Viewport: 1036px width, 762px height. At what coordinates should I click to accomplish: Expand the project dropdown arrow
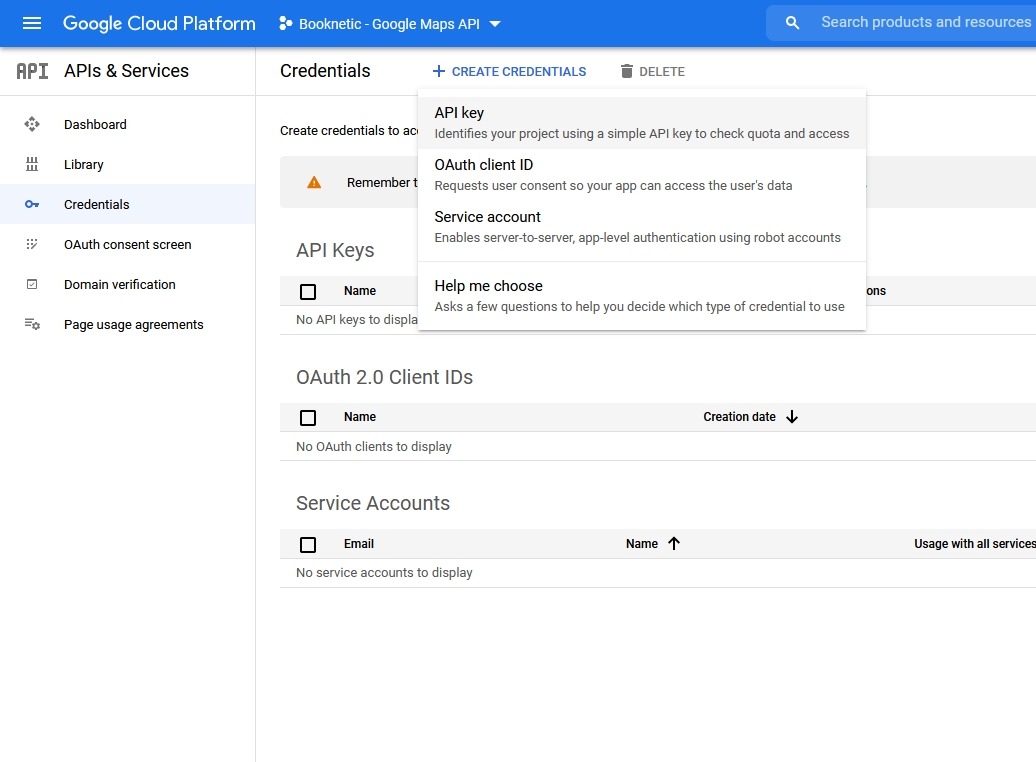point(495,24)
